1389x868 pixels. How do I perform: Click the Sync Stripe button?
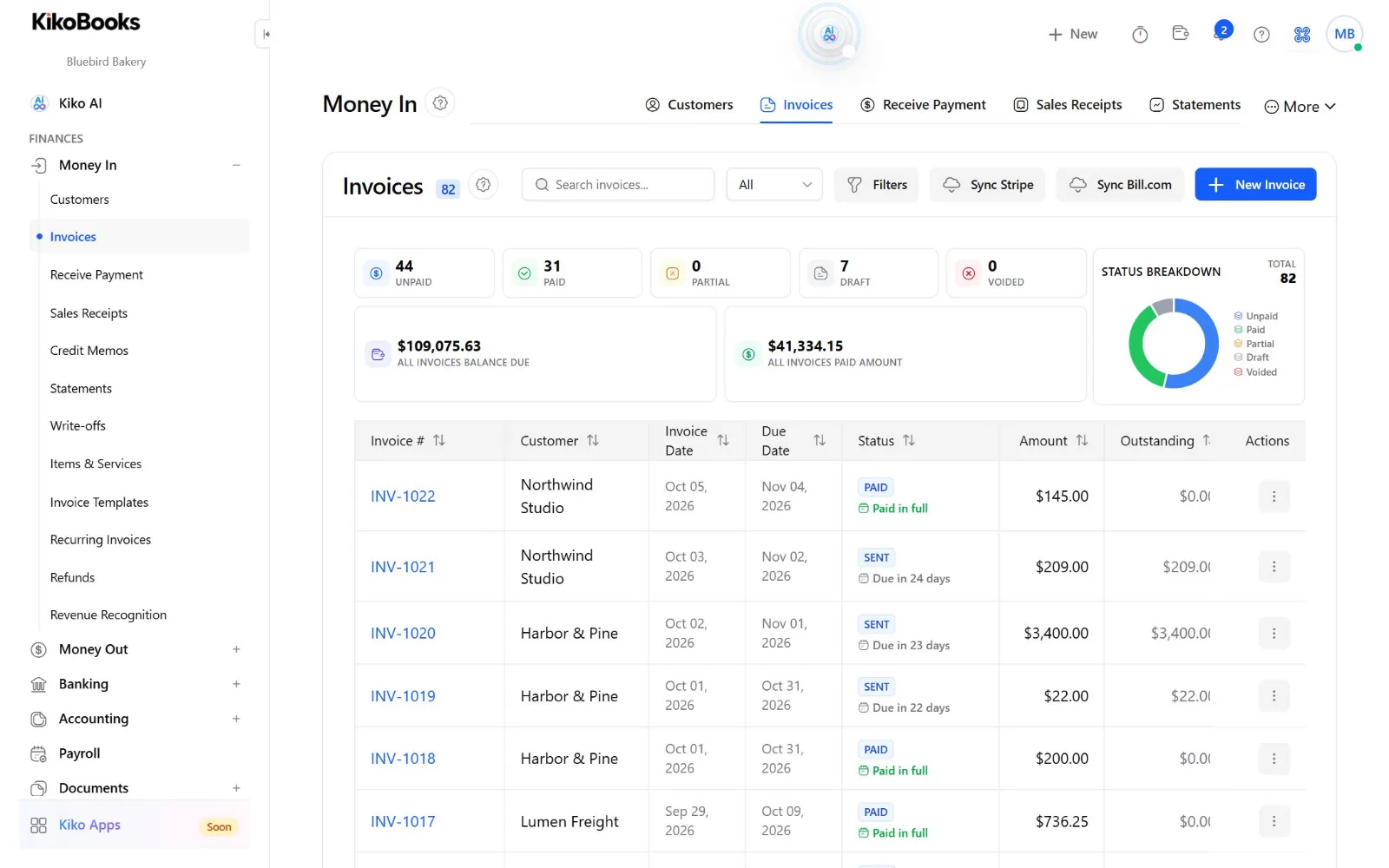coord(988,185)
